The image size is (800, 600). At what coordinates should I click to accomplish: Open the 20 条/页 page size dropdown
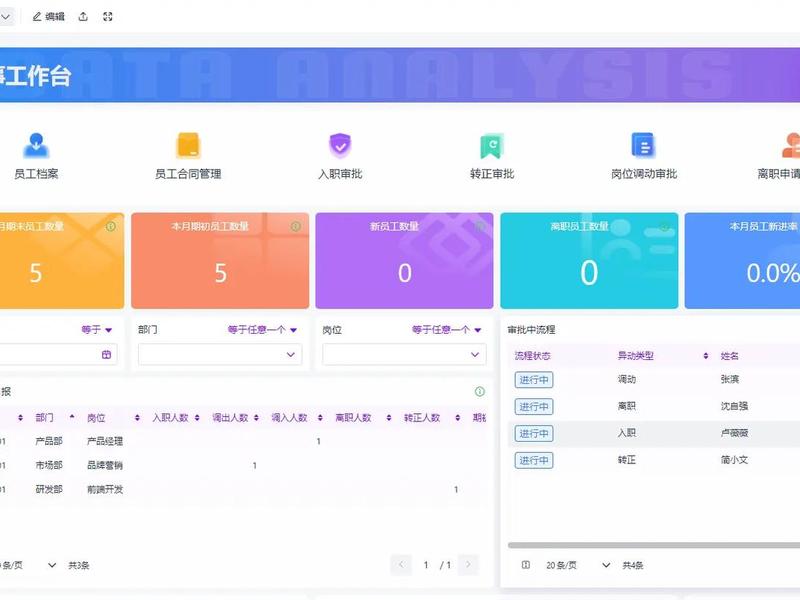[577, 565]
